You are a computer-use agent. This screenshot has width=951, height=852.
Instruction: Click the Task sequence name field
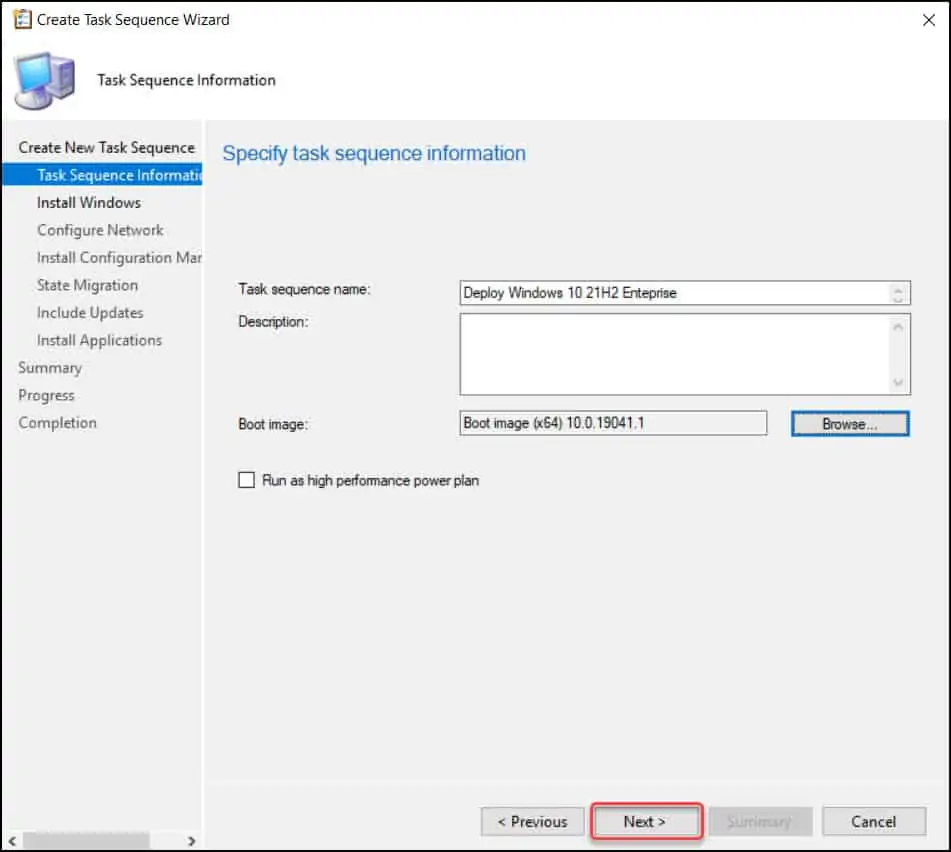coord(685,293)
